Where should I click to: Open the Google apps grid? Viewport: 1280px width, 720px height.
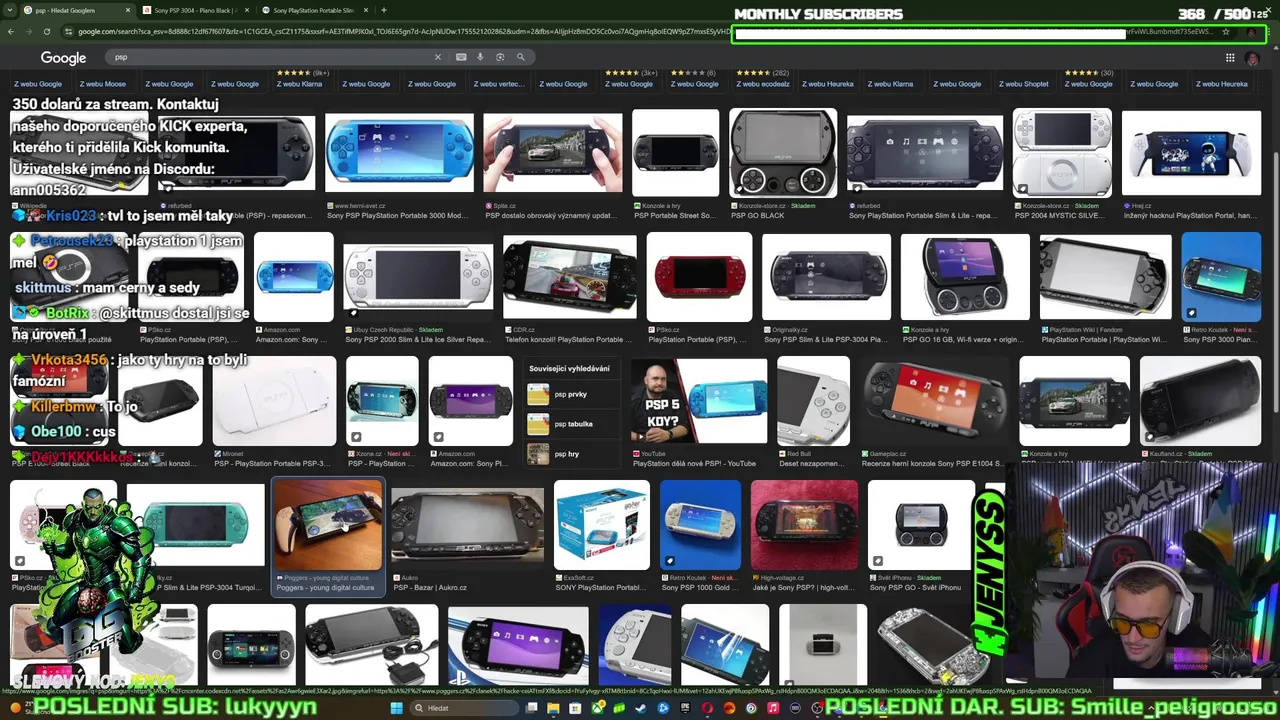pyautogui.click(x=1230, y=58)
